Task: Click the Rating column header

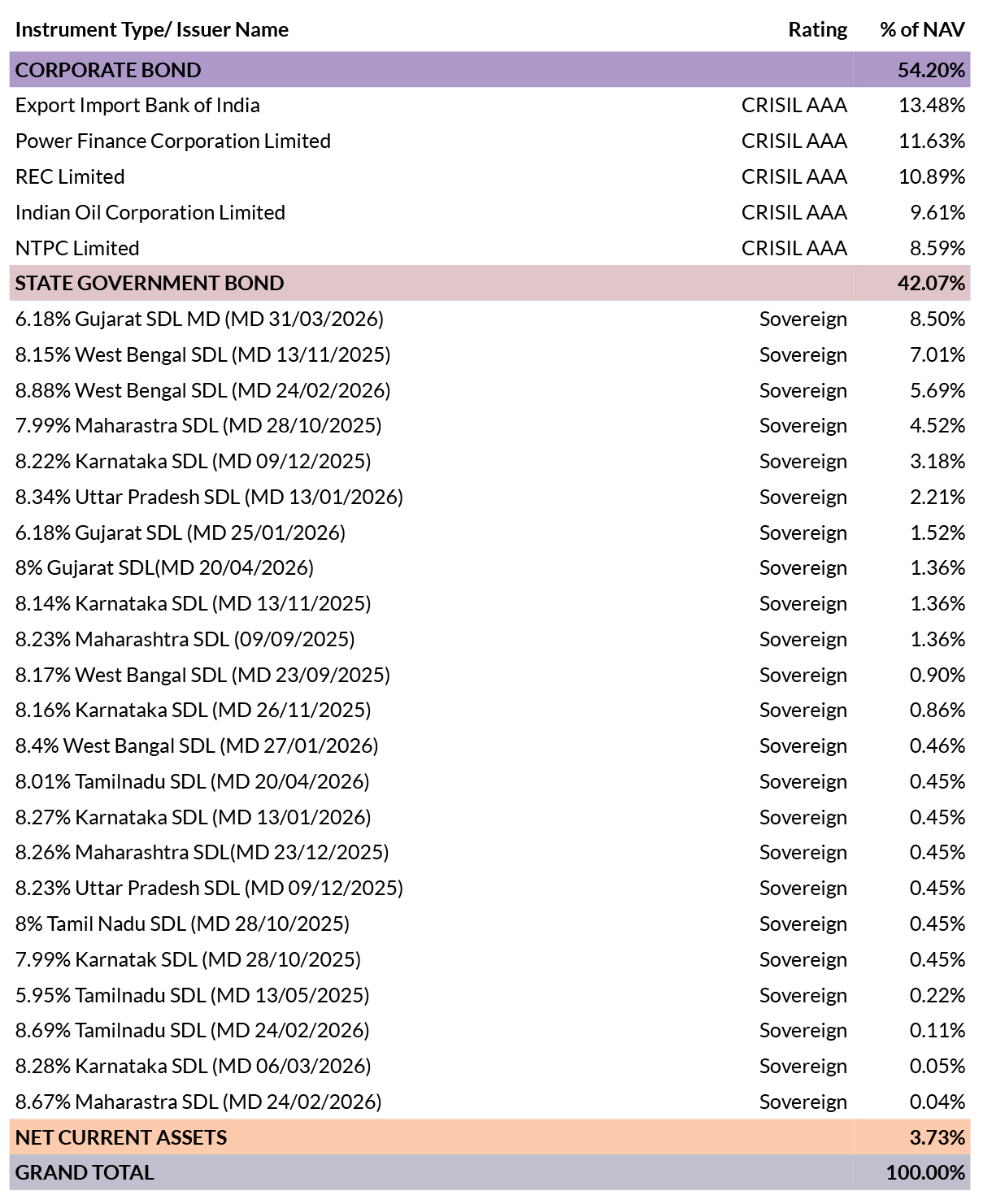Action: tap(817, 30)
